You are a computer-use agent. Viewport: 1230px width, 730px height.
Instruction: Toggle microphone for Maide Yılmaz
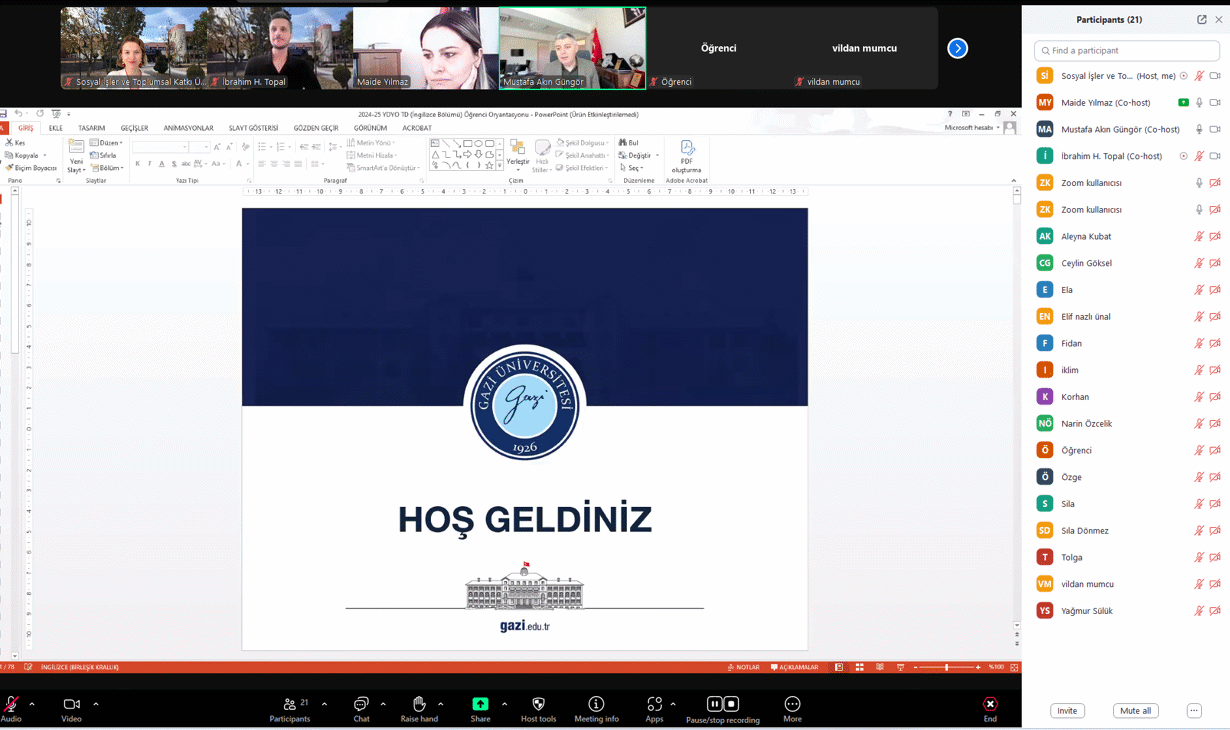tap(1199, 103)
